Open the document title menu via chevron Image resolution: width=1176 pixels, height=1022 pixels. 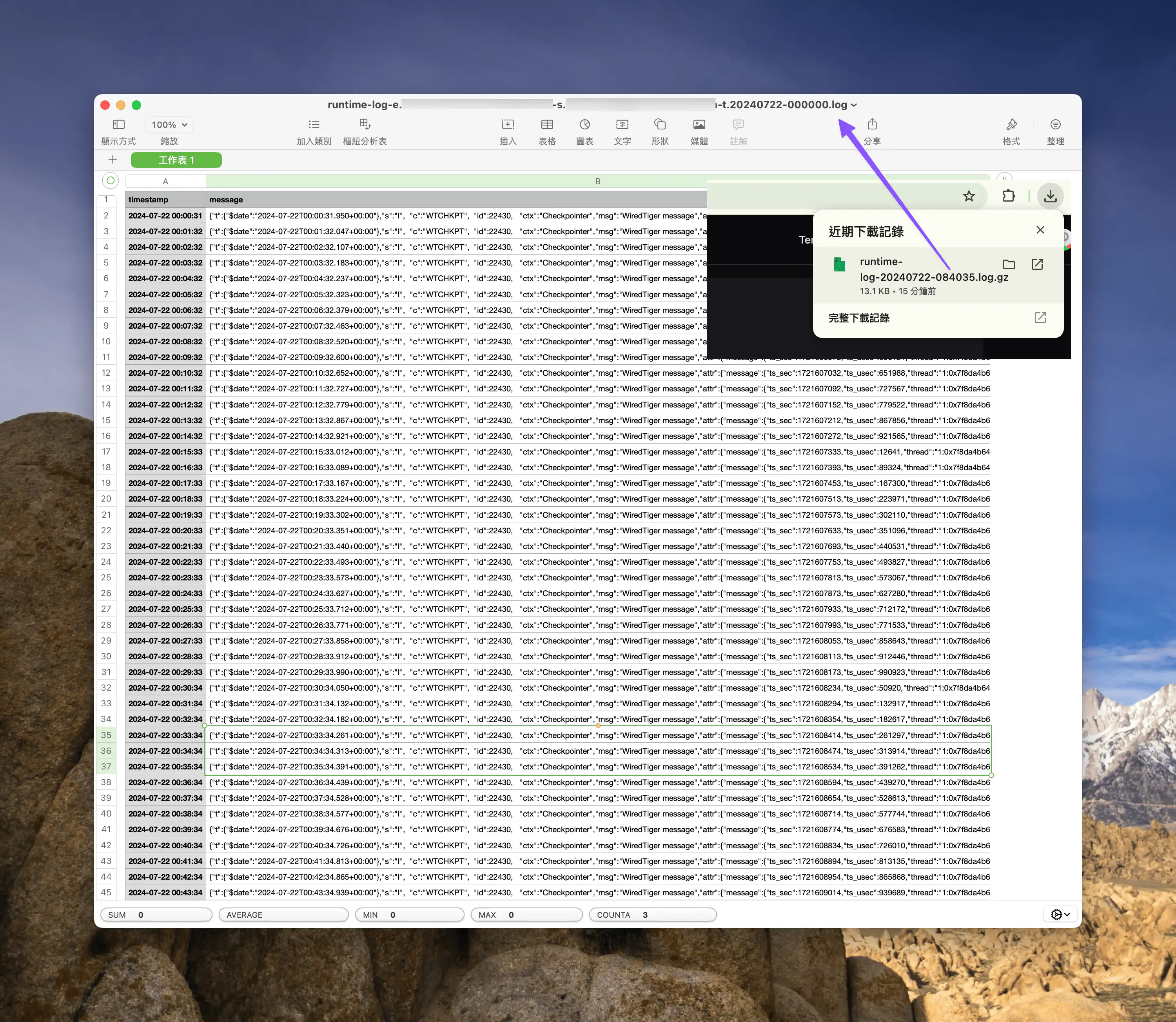pyautogui.click(x=853, y=104)
